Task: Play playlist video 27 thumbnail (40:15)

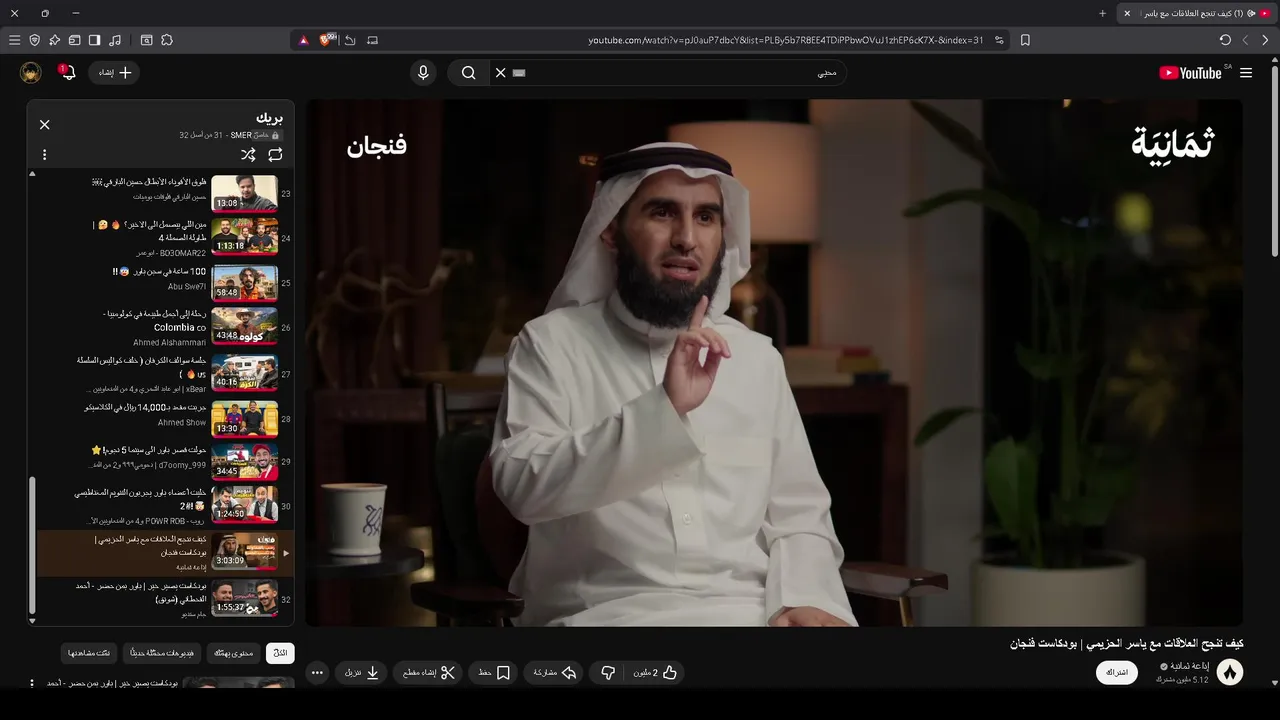Action: click(x=244, y=372)
